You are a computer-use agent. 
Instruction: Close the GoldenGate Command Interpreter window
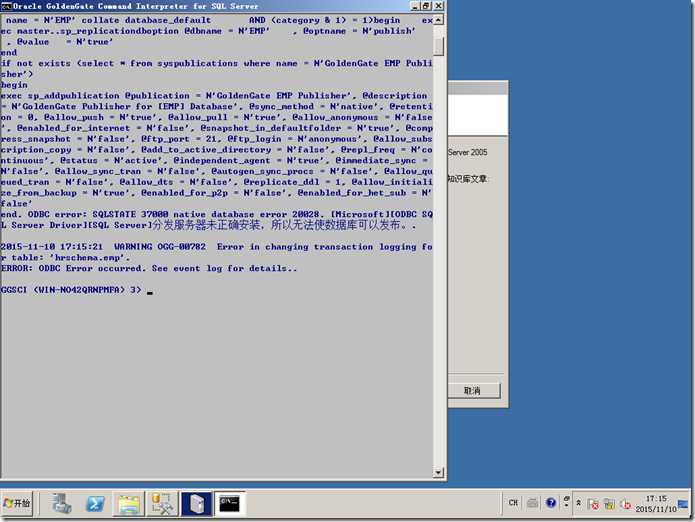pos(438,6)
